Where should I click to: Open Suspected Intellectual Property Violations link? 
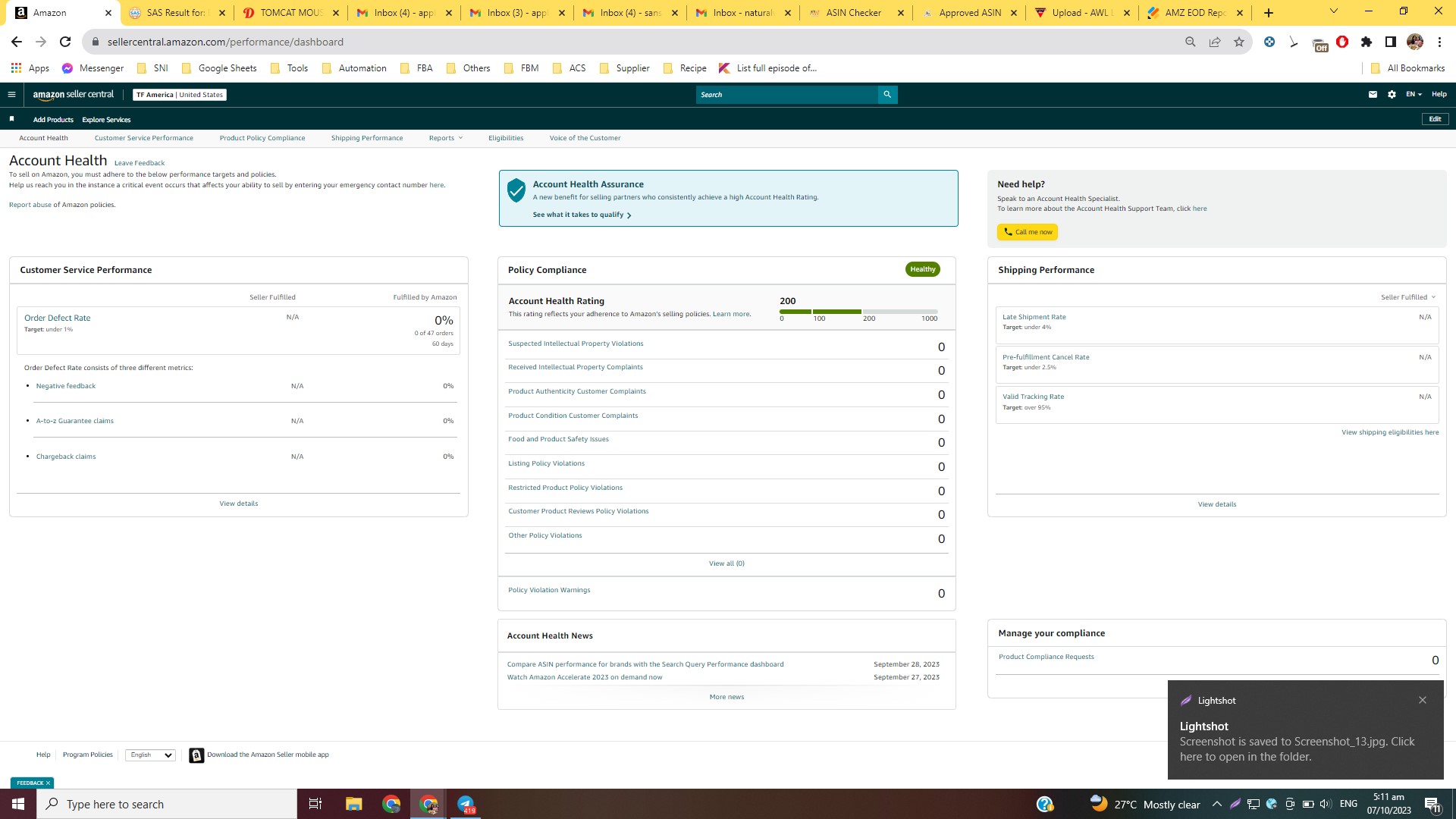tap(576, 344)
